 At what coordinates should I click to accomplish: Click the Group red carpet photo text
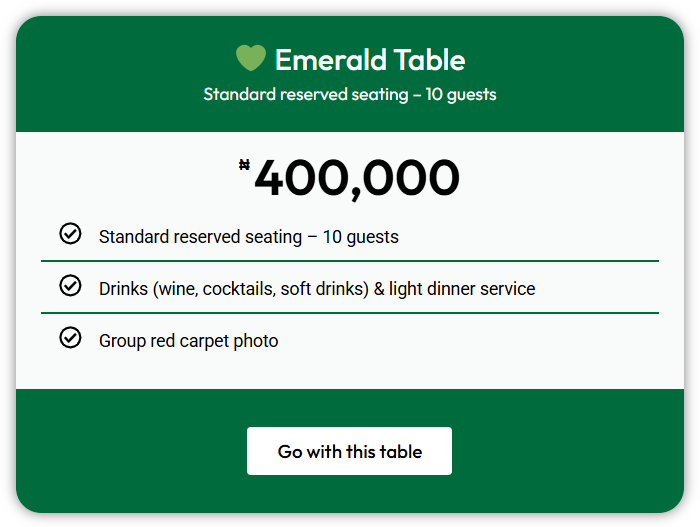[188, 341]
